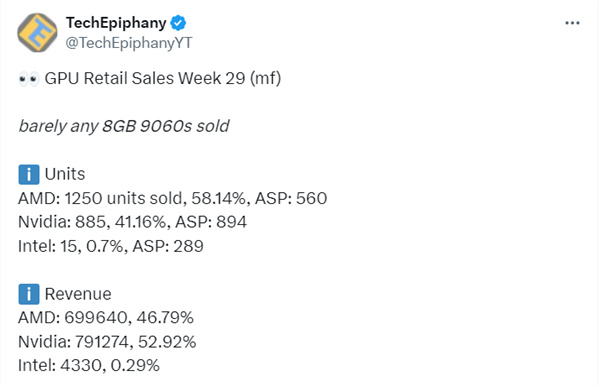Click the info icon beside Units
This screenshot has width=600, height=386.
pos(29,174)
